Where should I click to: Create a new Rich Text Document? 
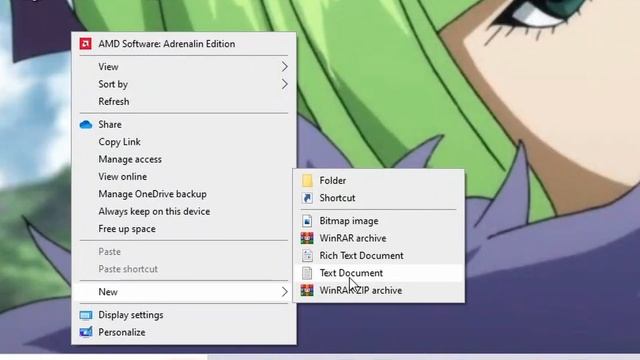(378, 256)
